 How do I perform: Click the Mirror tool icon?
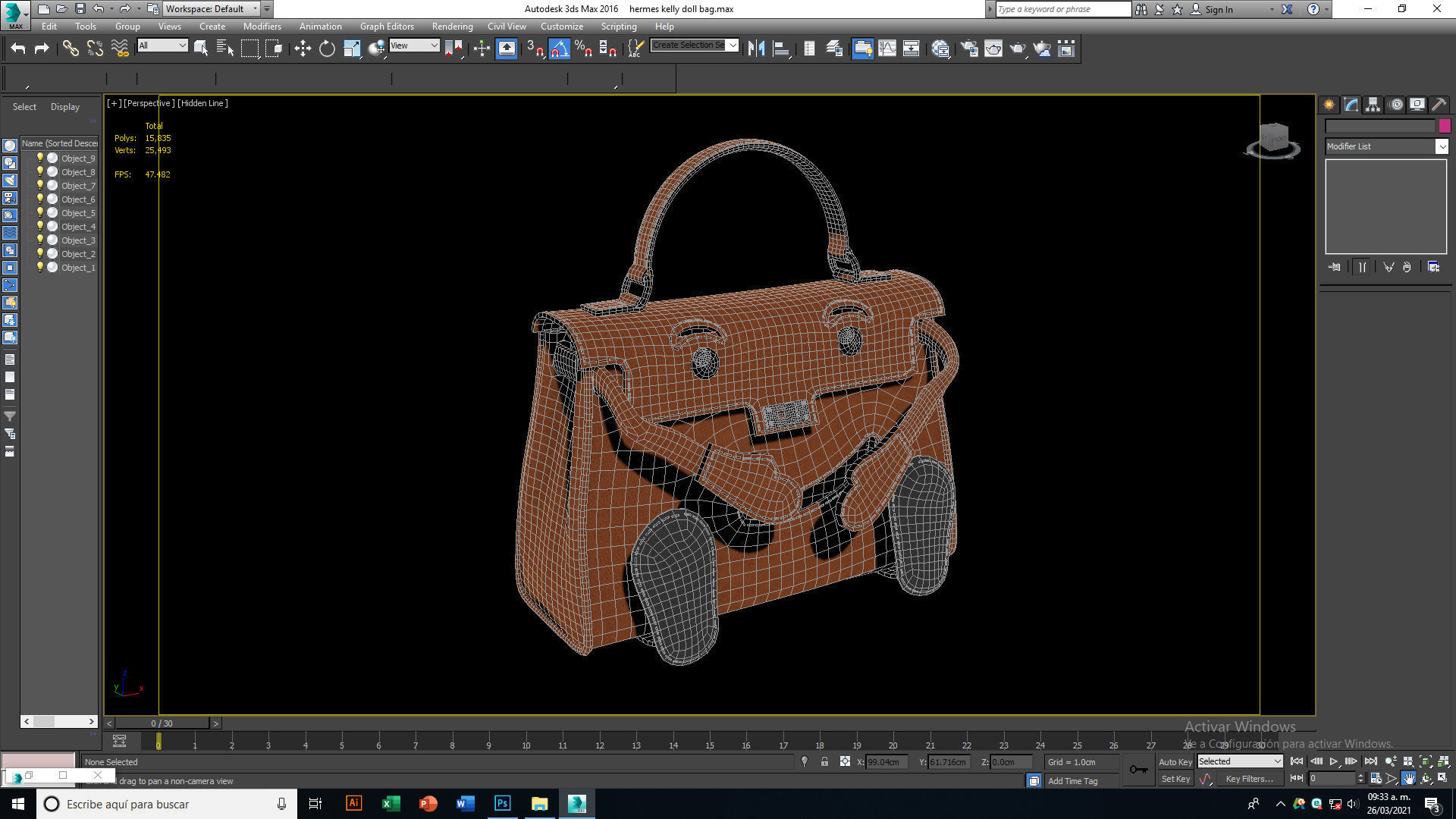756,49
